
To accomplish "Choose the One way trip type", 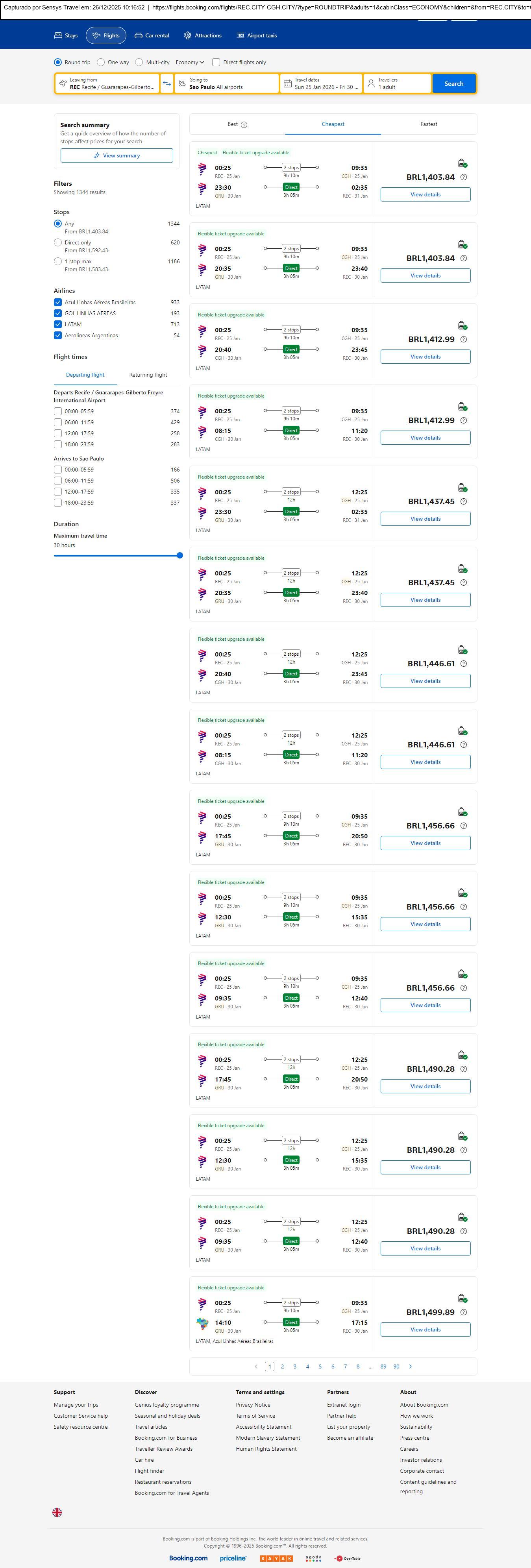I will pos(101,62).
